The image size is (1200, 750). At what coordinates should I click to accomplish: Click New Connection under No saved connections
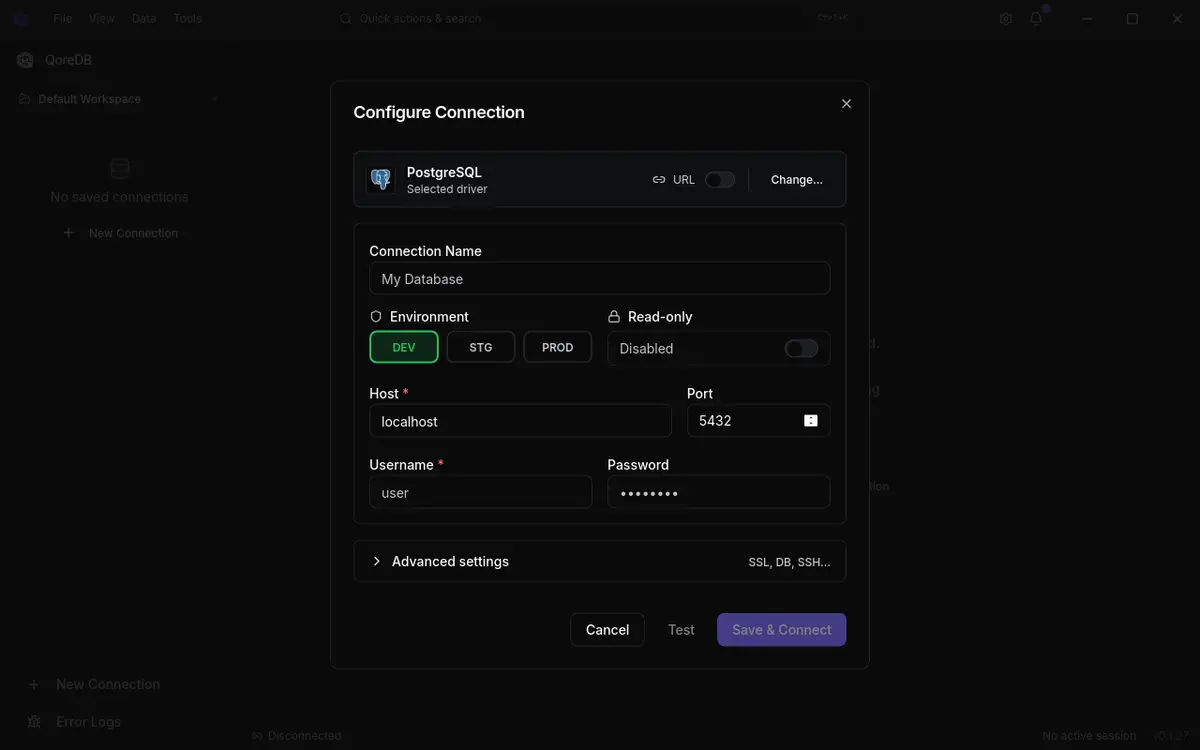tap(120, 233)
